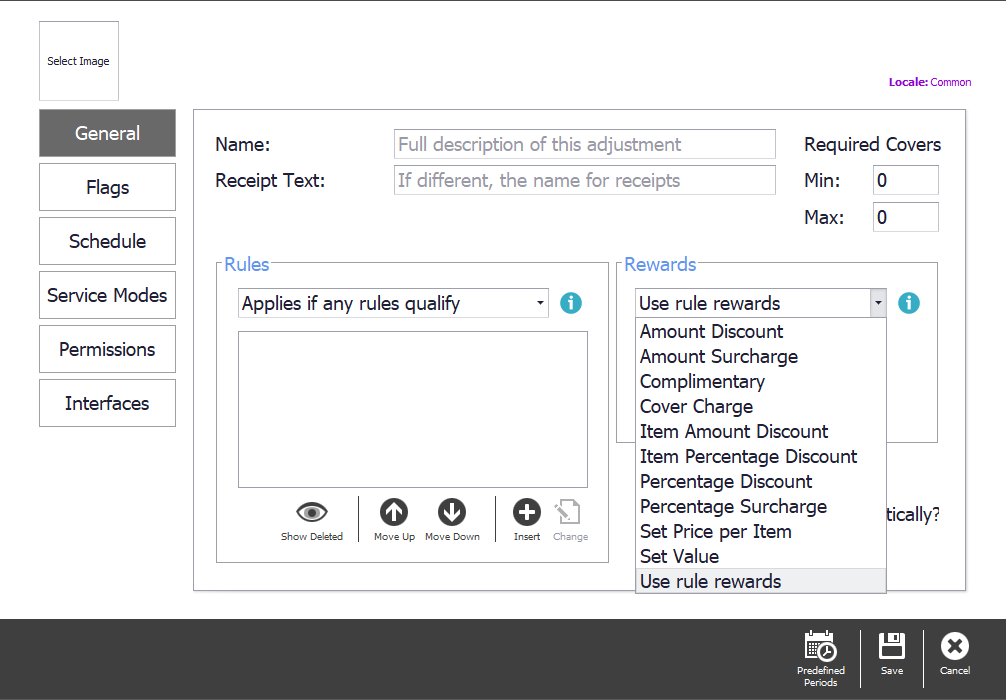Screen dimensions: 1006x700
Task: Open Rewards info icon
Action: click(908, 303)
